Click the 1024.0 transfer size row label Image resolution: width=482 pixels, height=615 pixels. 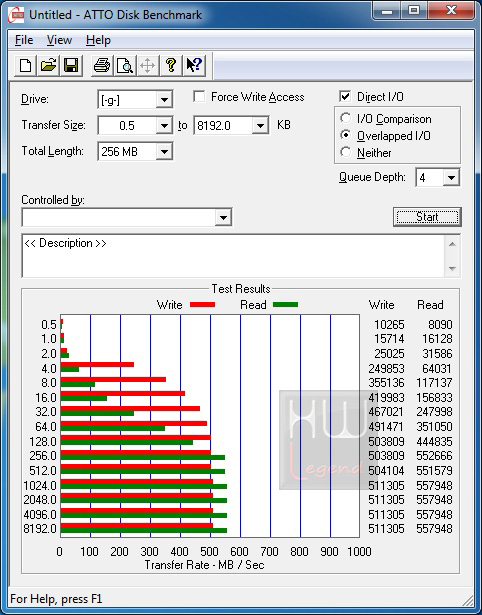click(x=40, y=486)
